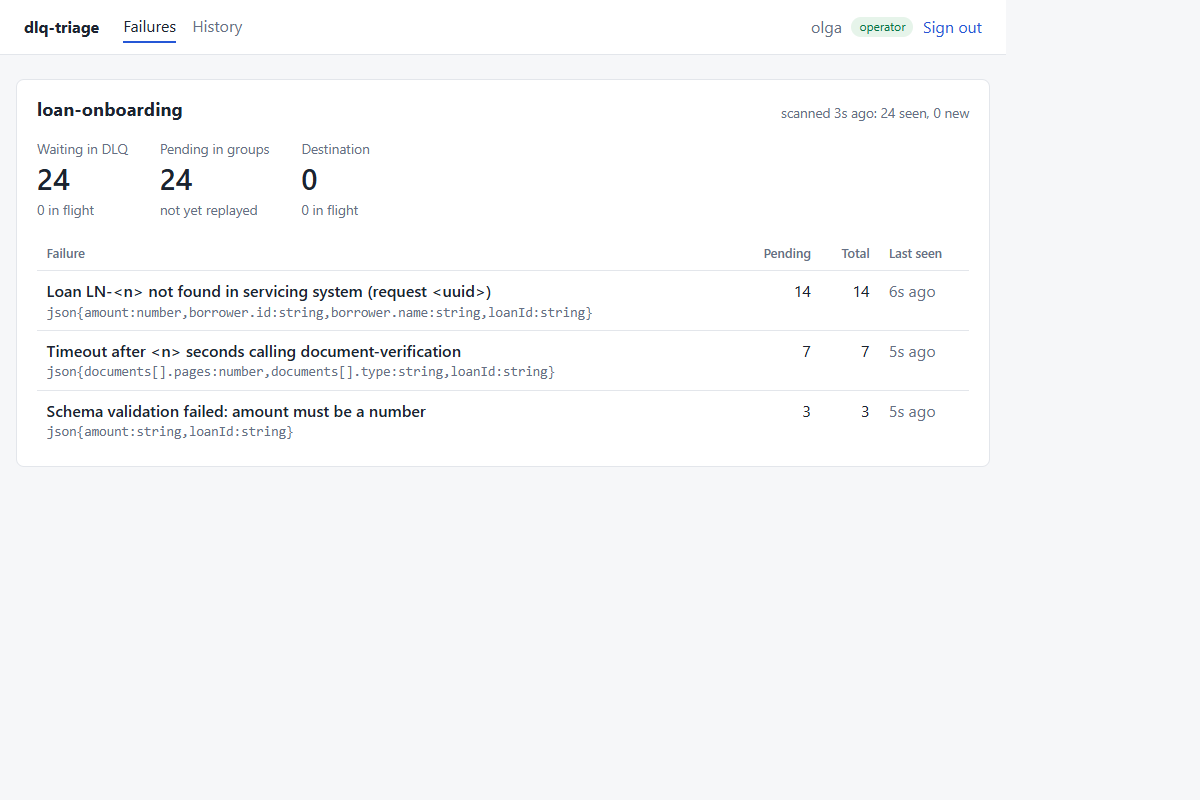Click the Destination count 0
This screenshot has width=1200, height=800.
[x=310, y=180]
